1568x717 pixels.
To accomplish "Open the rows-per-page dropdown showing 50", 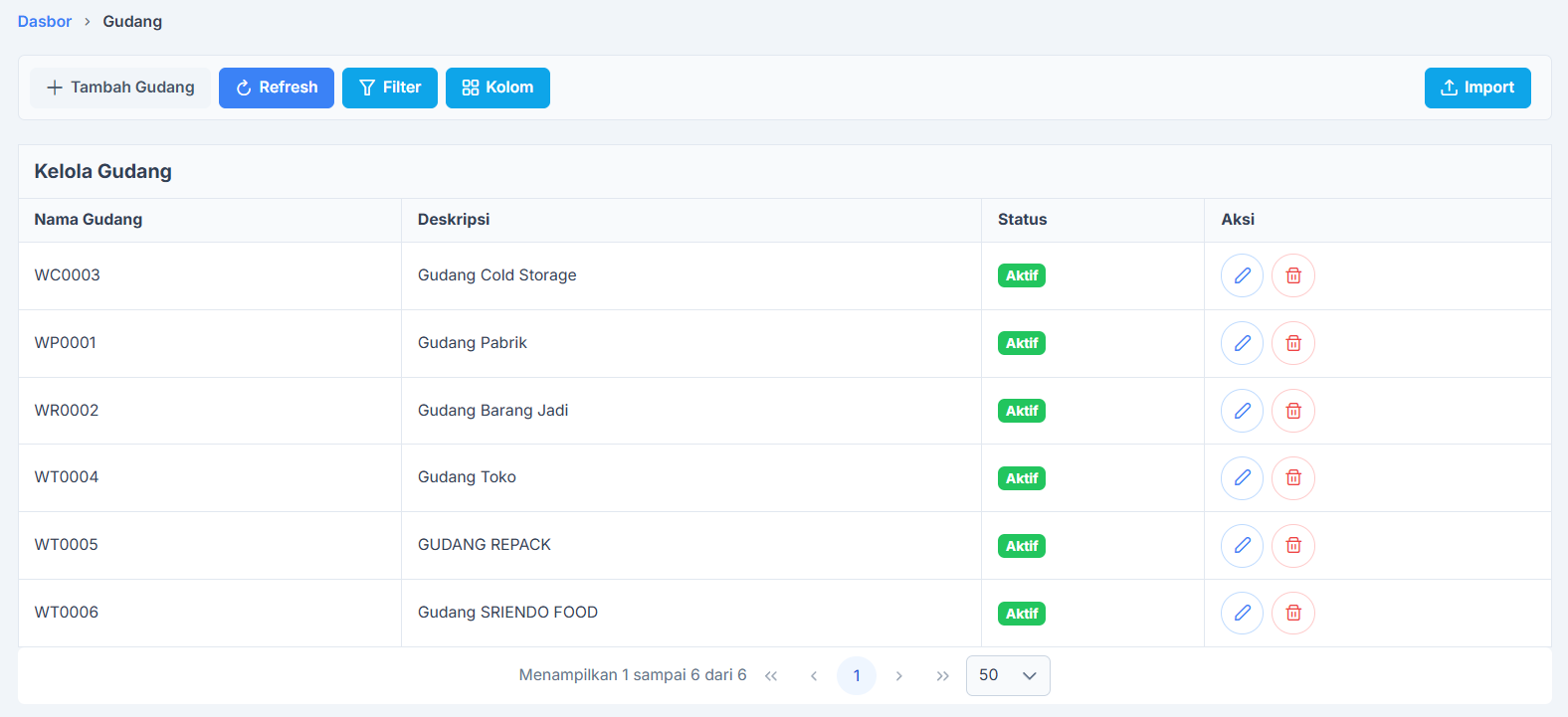I will 1007,675.
